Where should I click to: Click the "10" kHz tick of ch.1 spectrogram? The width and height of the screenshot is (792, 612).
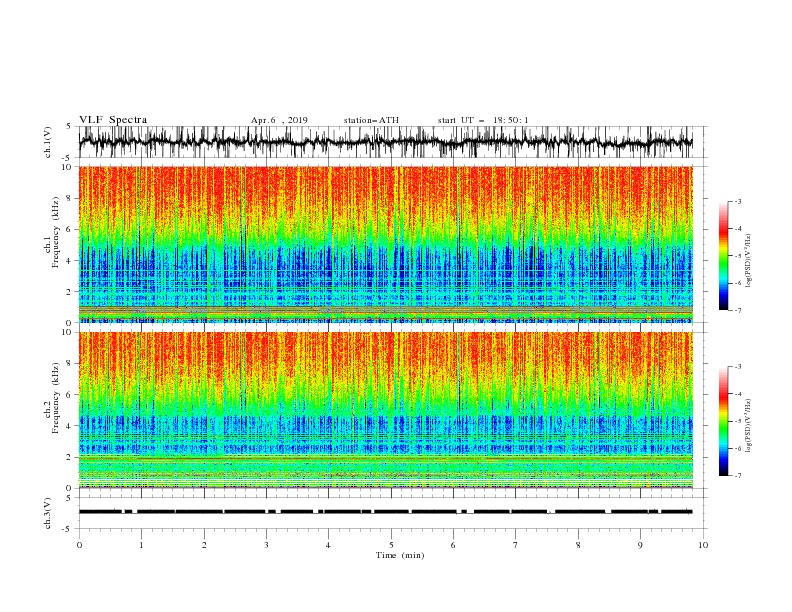coord(69,167)
